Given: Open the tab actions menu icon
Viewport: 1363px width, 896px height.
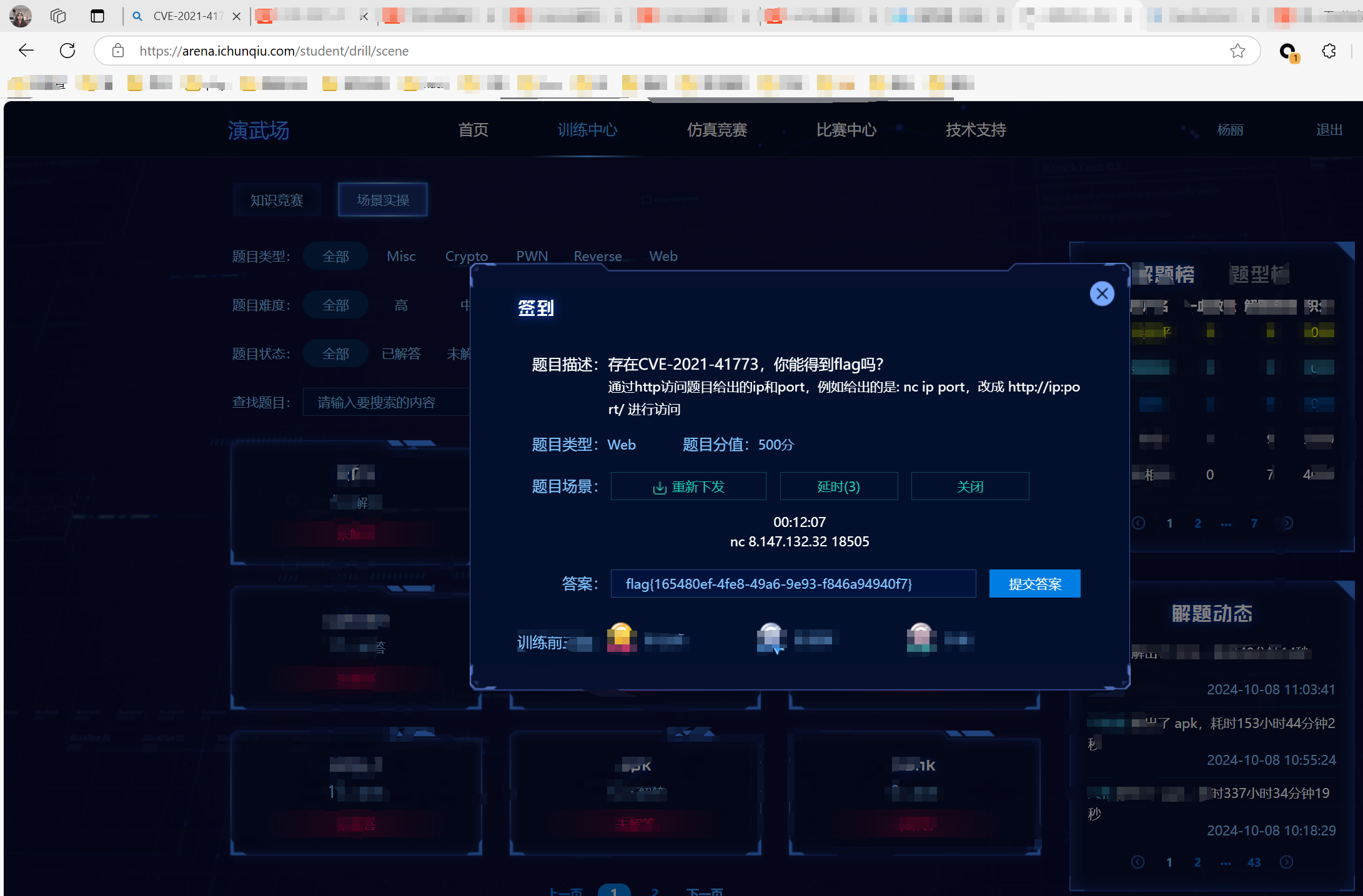Looking at the screenshot, I should tap(97, 16).
